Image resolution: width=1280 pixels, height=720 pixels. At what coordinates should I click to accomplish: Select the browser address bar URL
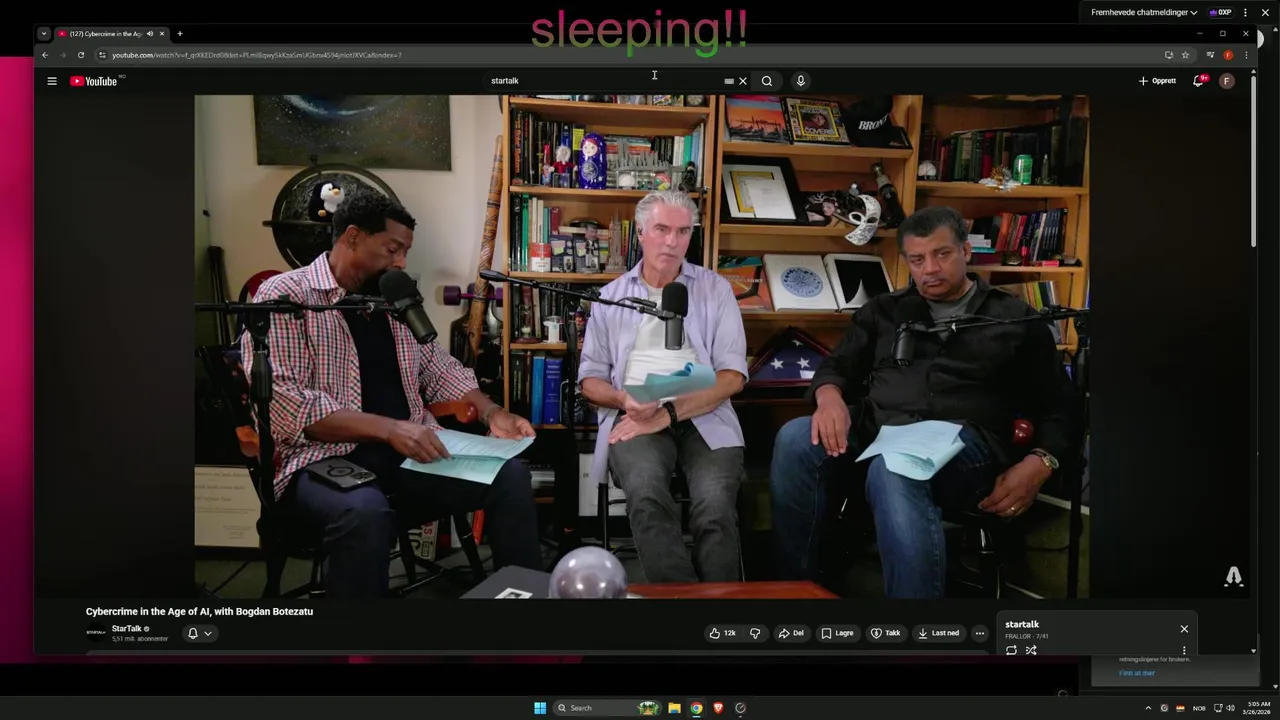tap(257, 55)
